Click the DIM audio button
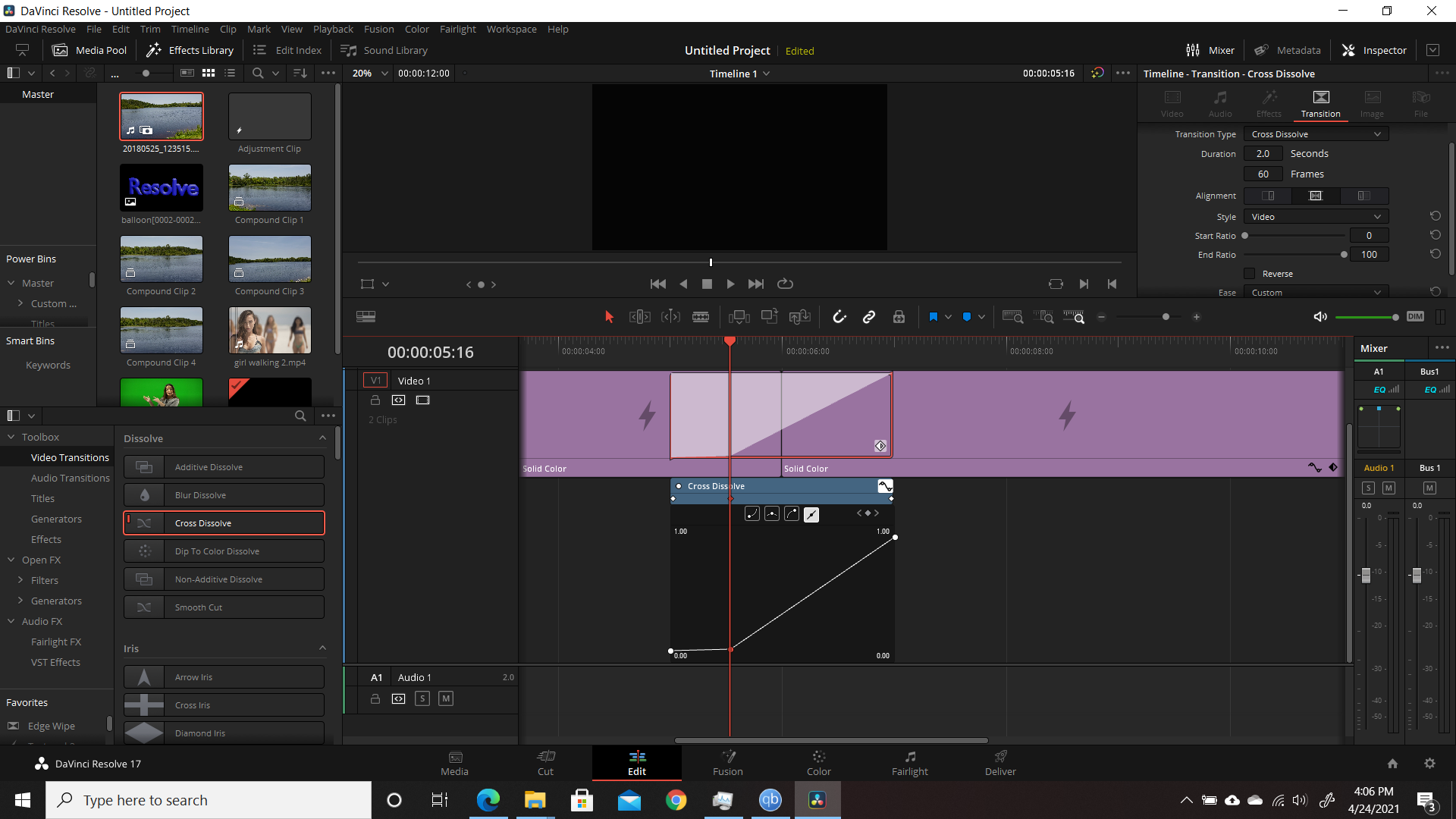The image size is (1456, 819). 1415,317
